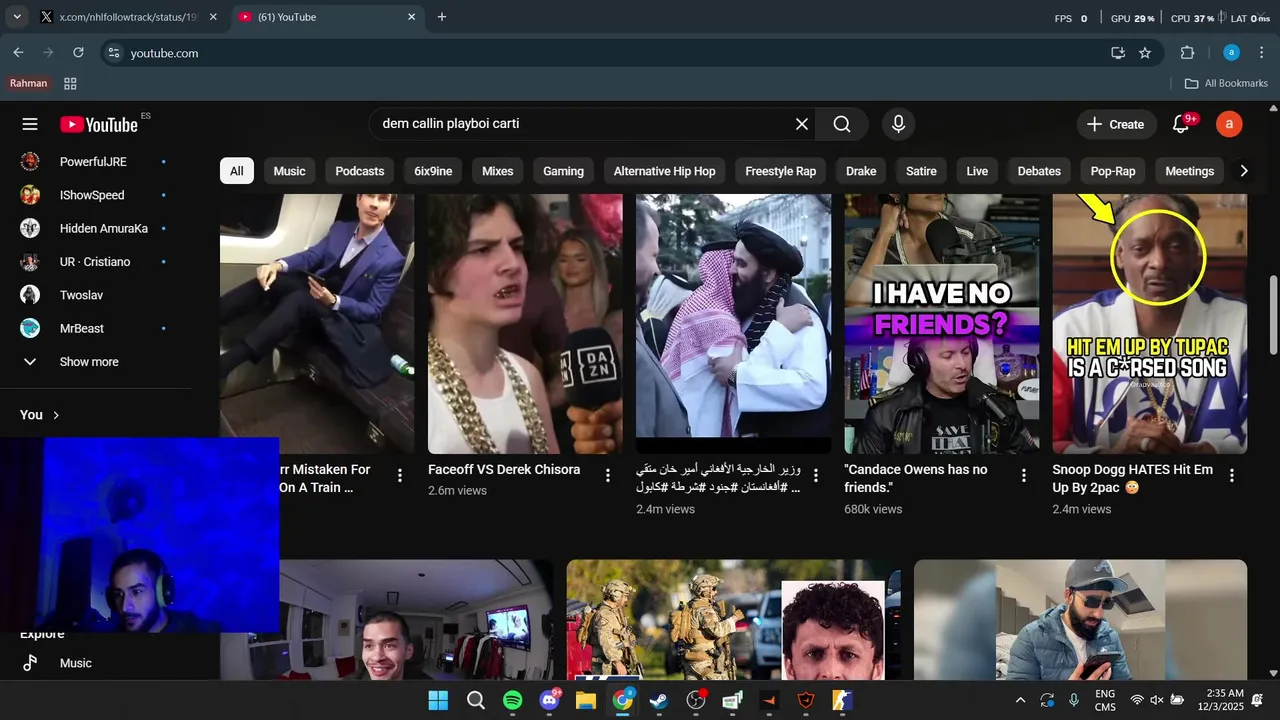
Task: Open All Bookmarks folder
Action: click(x=1226, y=83)
